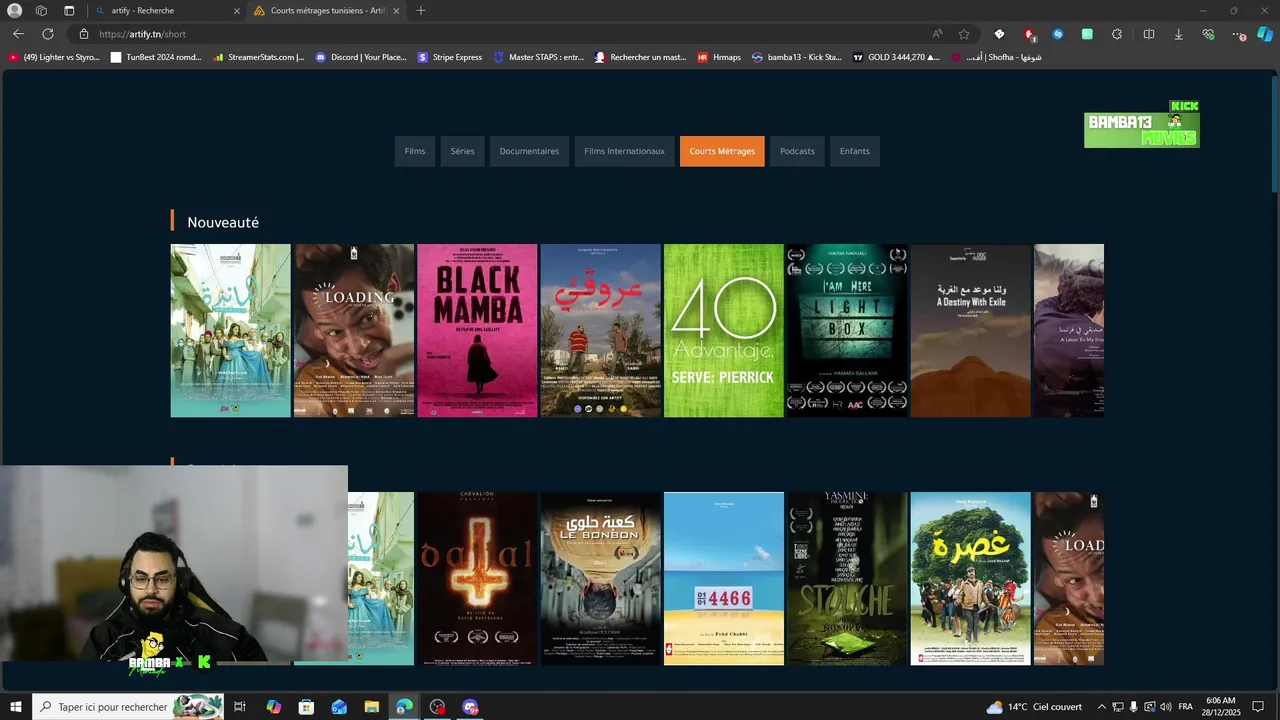The height and width of the screenshot is (720, 1280).
Task: Open Task View on taskbar
Action: pyautogui.click(x=240, y=707)
